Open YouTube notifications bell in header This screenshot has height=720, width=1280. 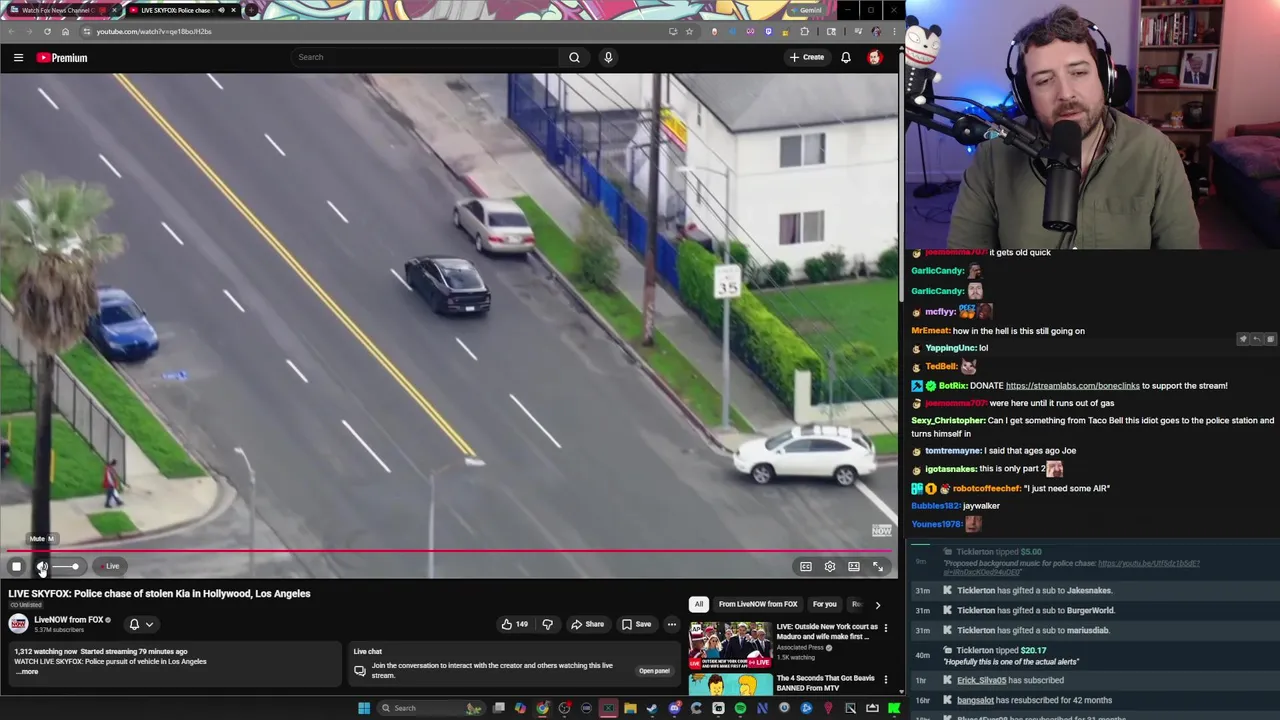pyautogui.click(x=846, y=57)
